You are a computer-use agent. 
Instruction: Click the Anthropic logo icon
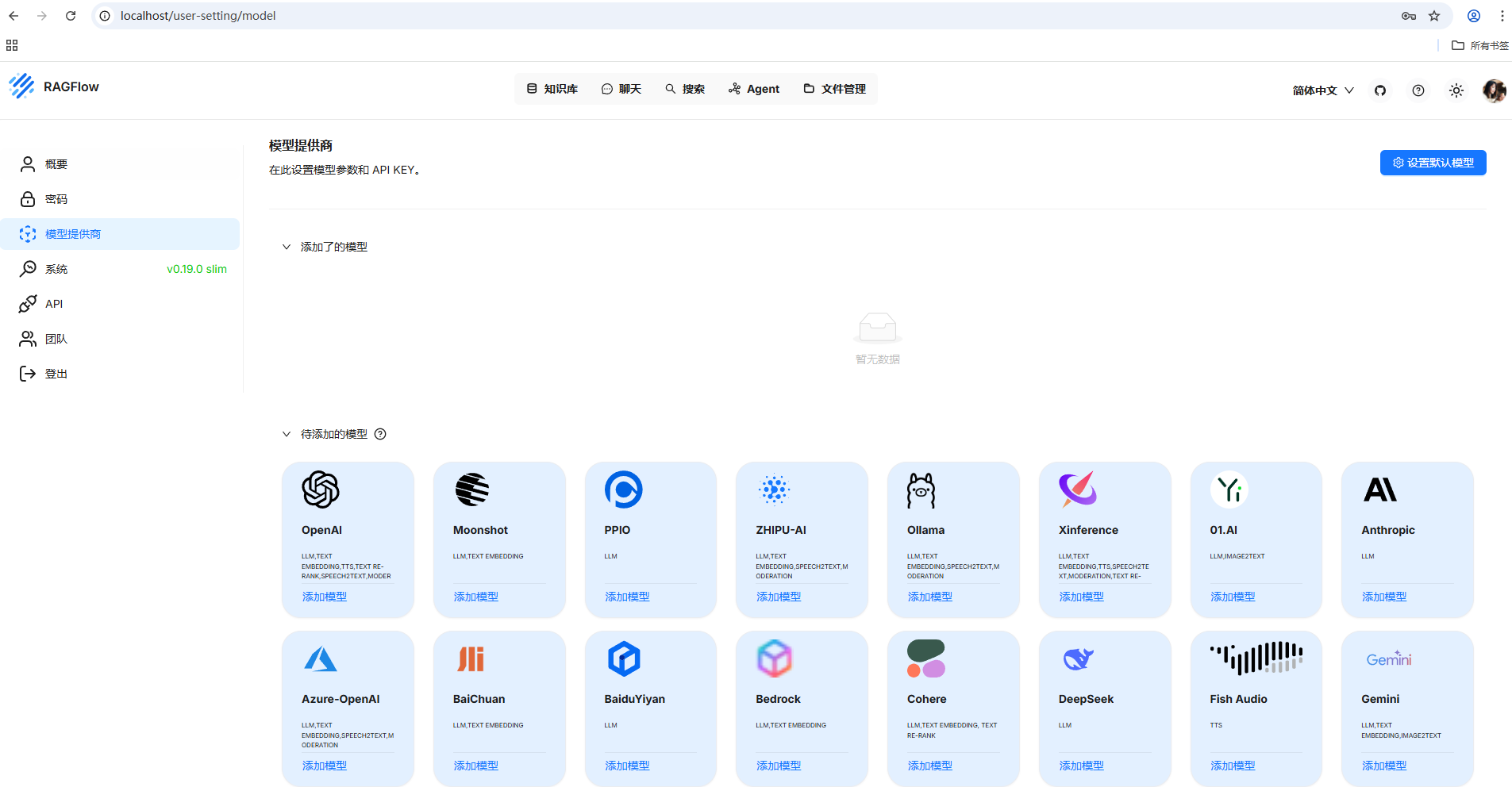click(1380, 489)
